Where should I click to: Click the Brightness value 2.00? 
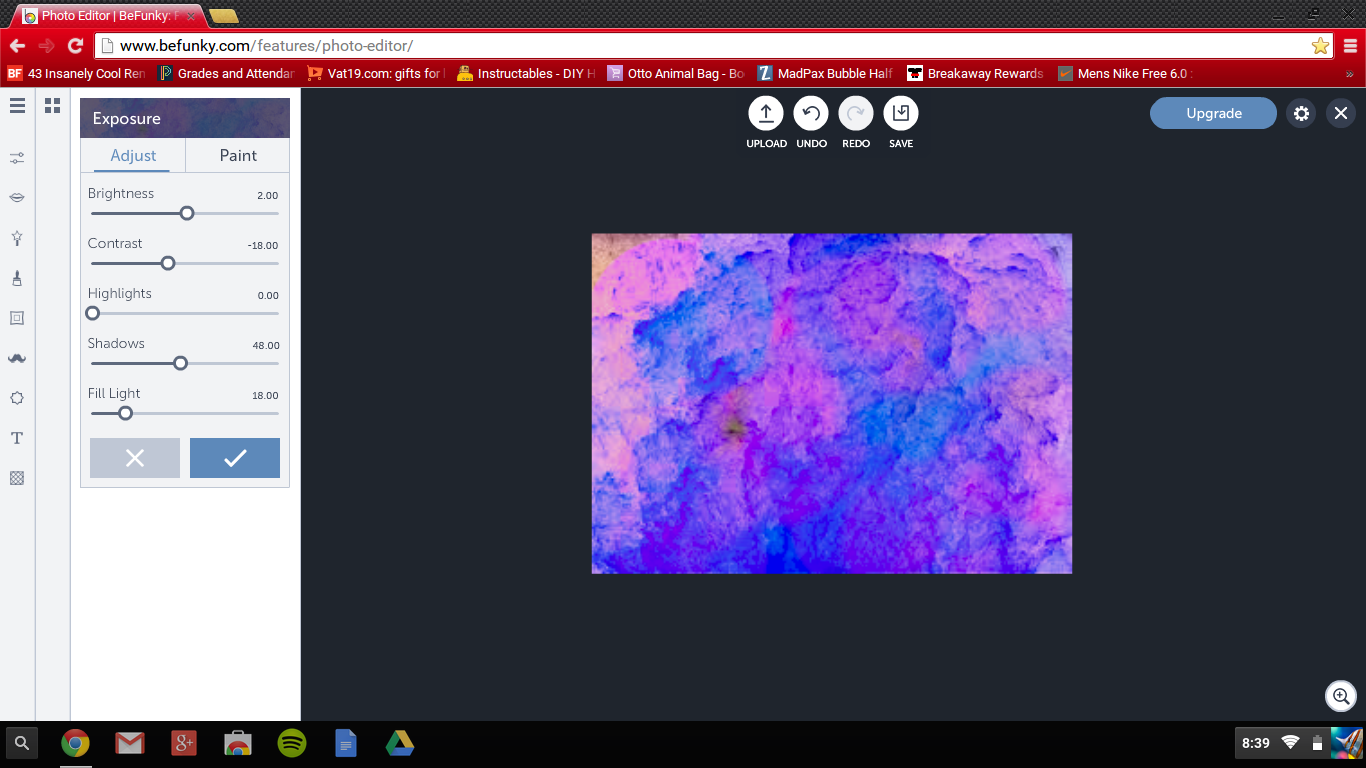click(267, 196)
